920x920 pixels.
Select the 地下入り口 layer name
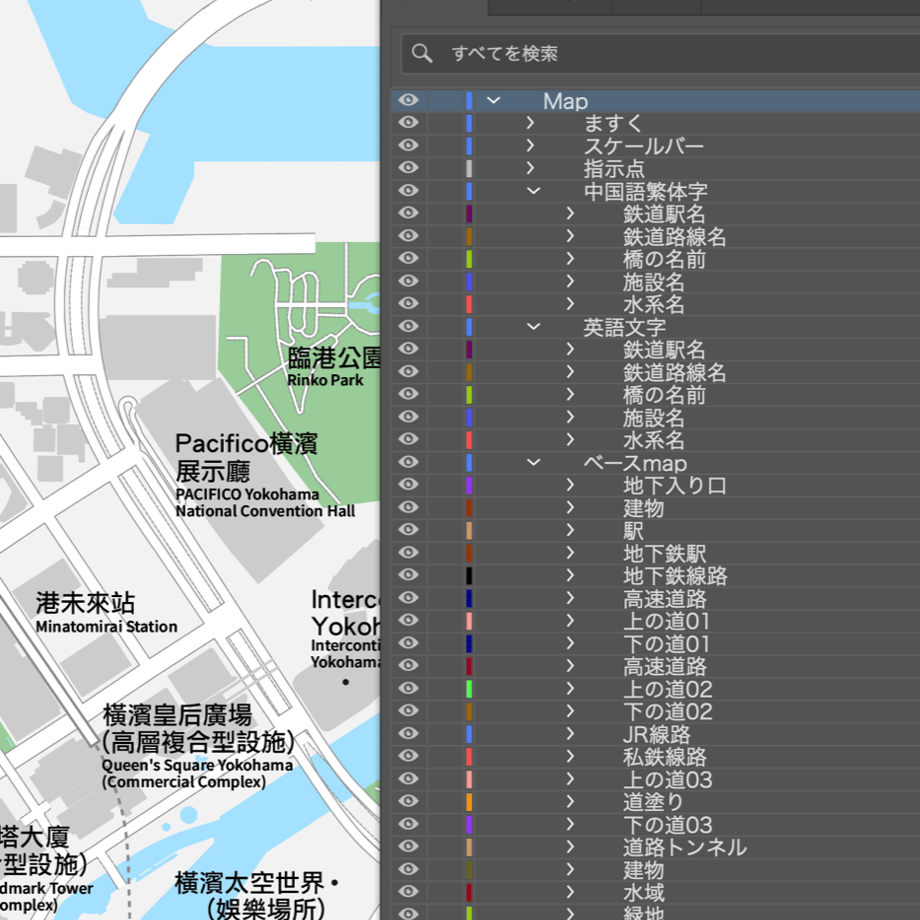click(675, 485)
